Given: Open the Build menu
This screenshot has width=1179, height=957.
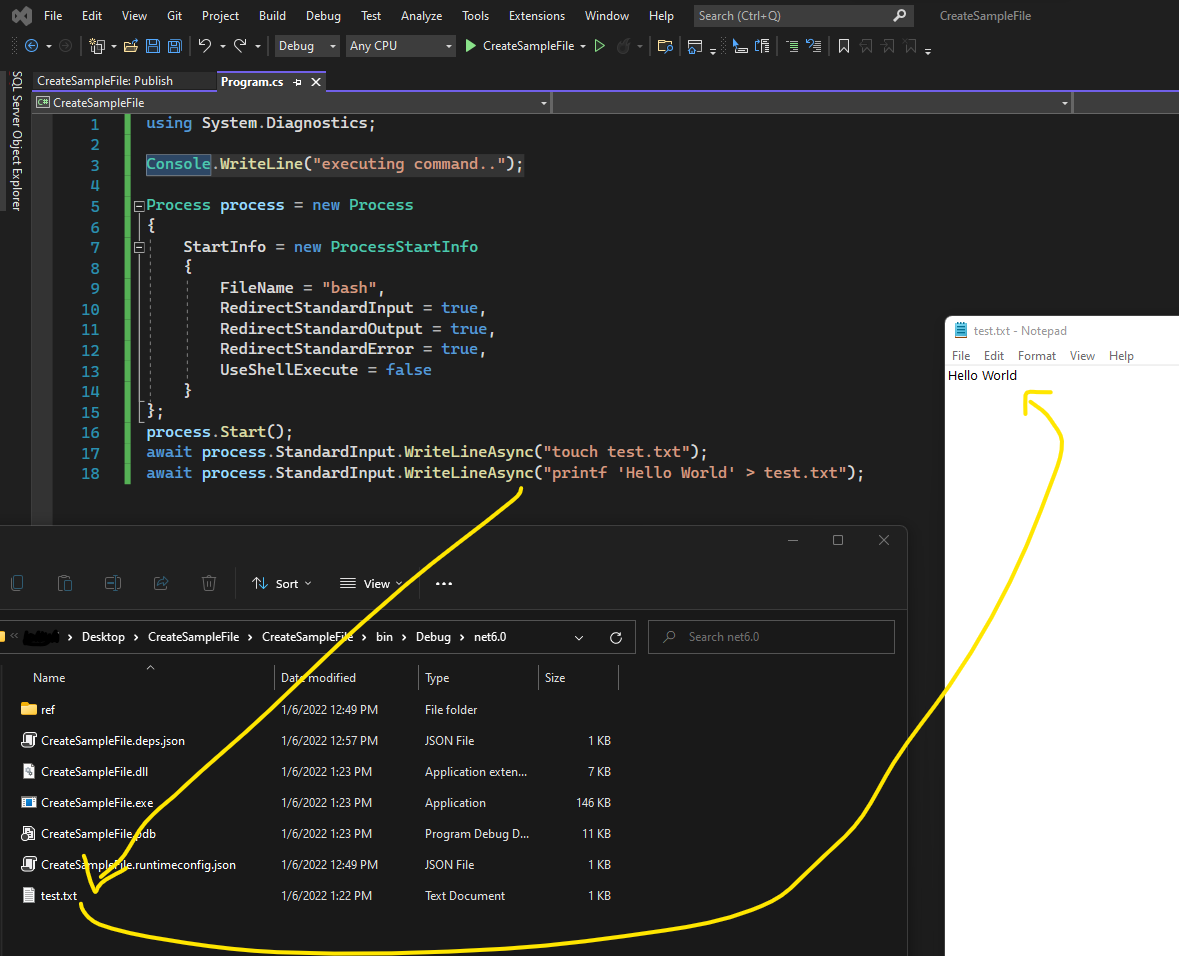Looking at the screenshot, I should [x=272, y=16].
